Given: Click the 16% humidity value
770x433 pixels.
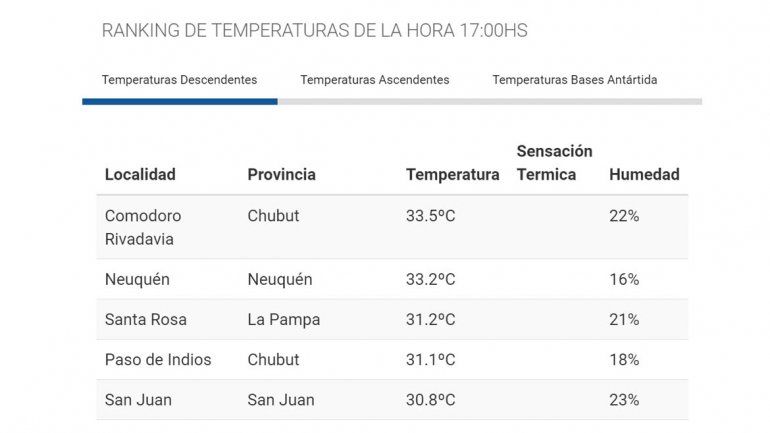Looking at the screenshot, I should [624, 280].
